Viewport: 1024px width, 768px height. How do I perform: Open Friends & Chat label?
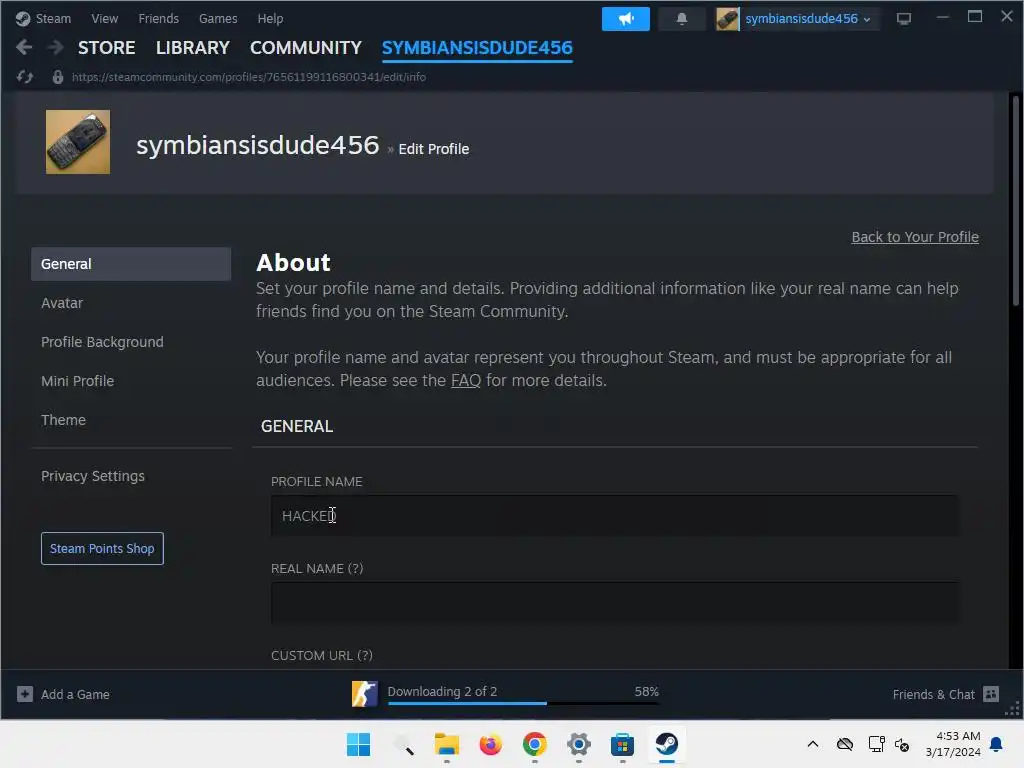(x=933, y=694)
